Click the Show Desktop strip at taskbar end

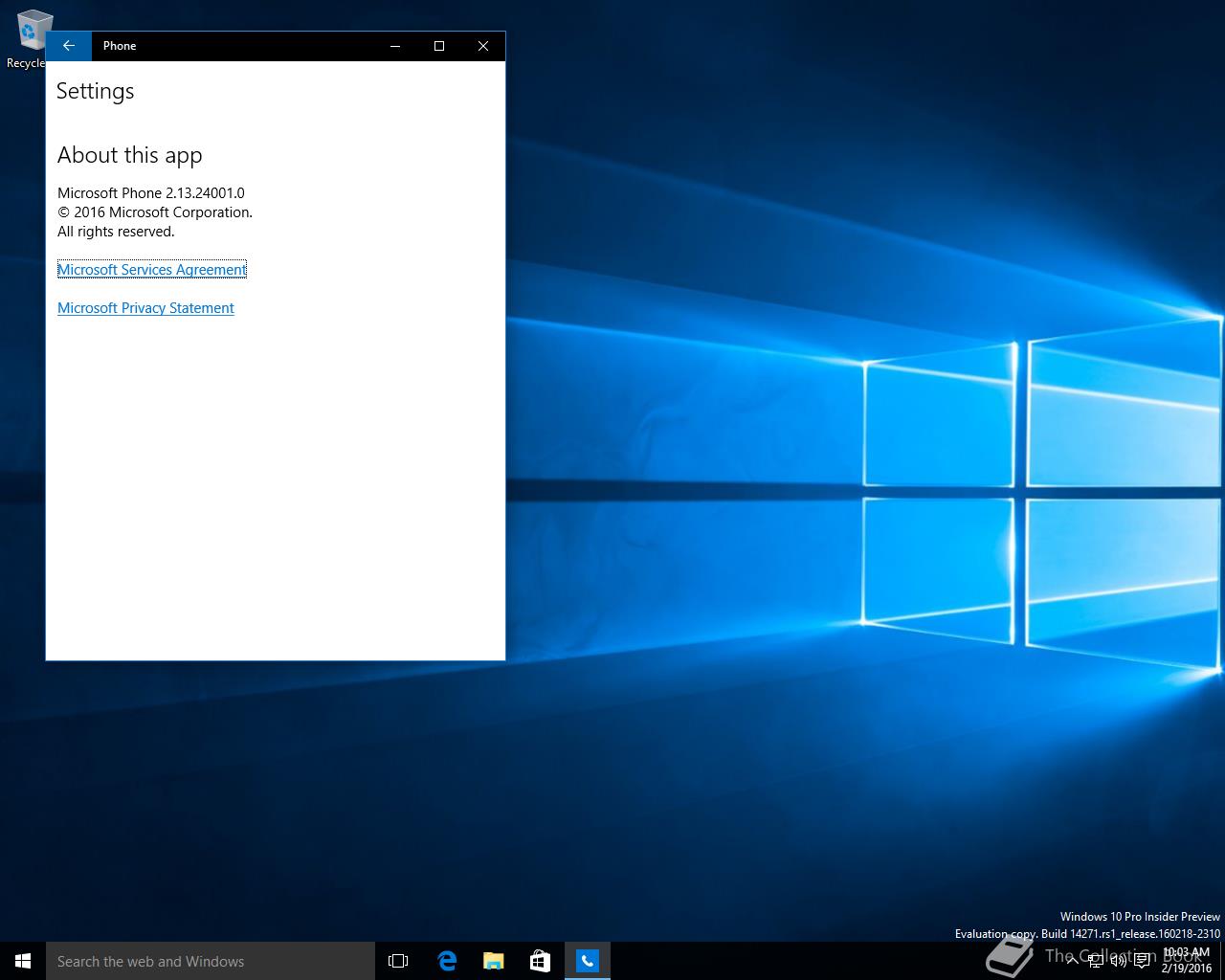click(x=1222, y=961)
